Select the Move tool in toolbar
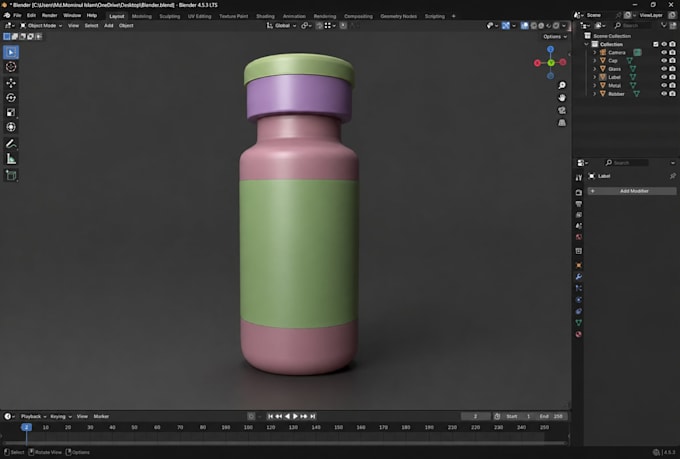680x459 pixels. 11,82
